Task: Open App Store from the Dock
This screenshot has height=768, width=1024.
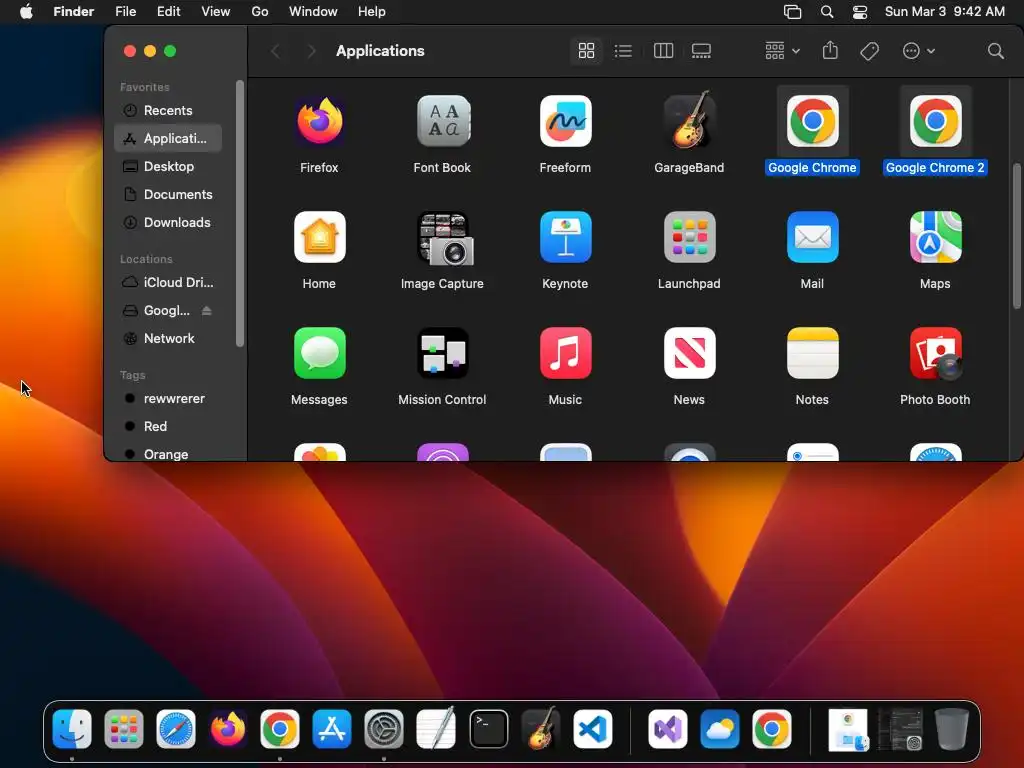Action: coord(332,729)
